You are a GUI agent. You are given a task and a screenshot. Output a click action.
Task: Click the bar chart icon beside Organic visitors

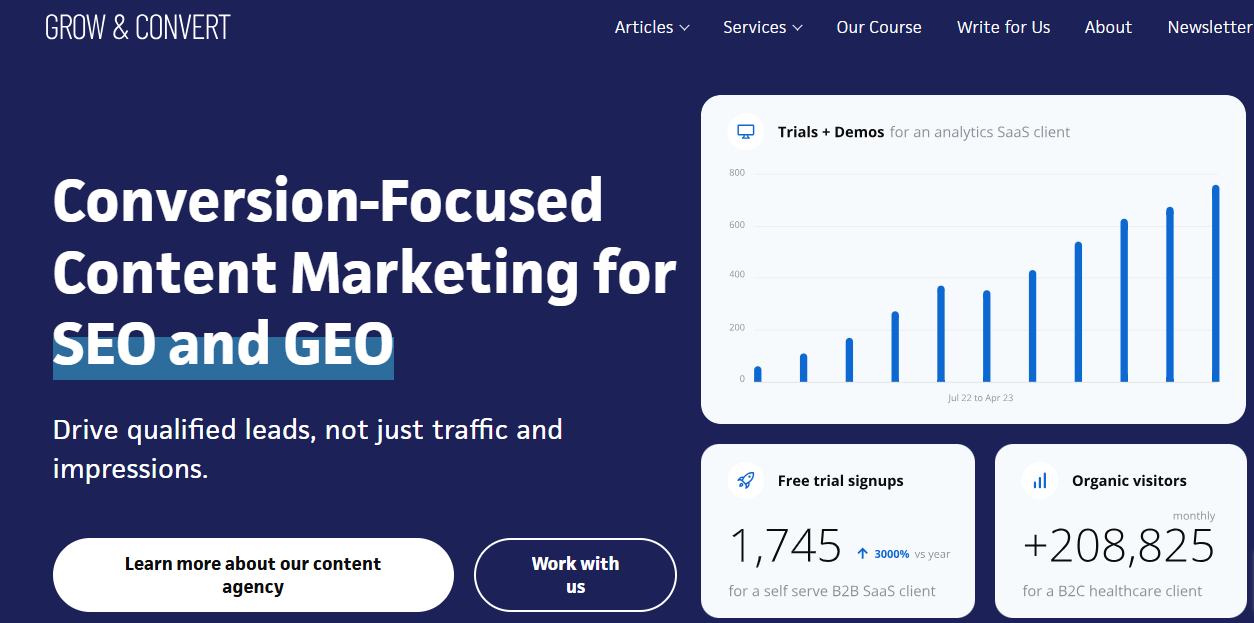pos(1039,480)
